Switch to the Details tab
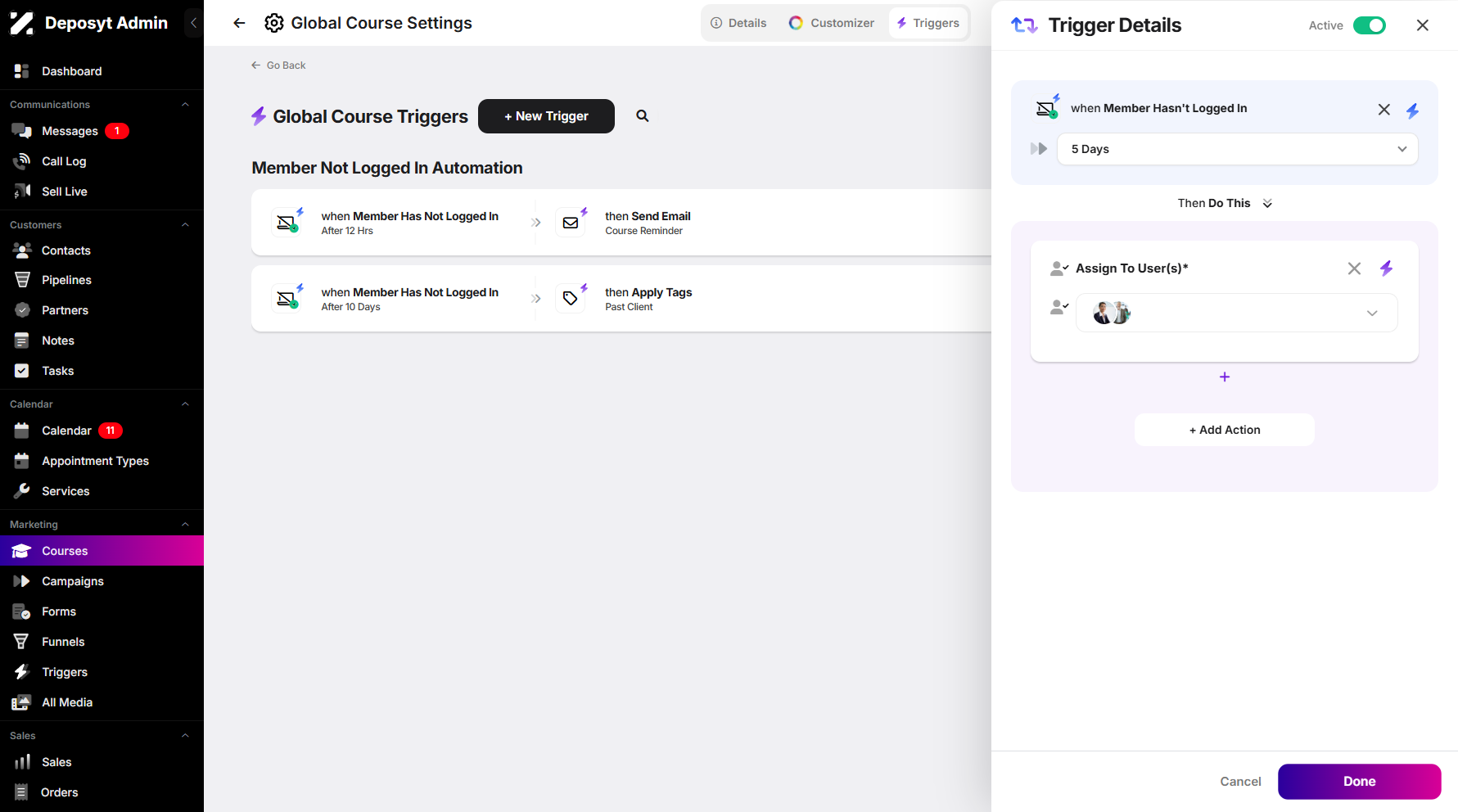 click(739, 23)
